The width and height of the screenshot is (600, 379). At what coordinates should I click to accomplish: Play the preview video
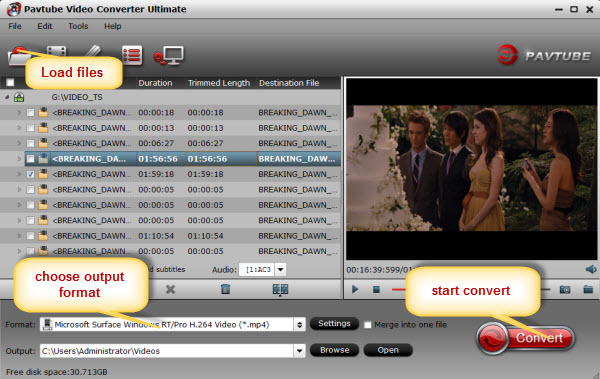click(355, 289)
